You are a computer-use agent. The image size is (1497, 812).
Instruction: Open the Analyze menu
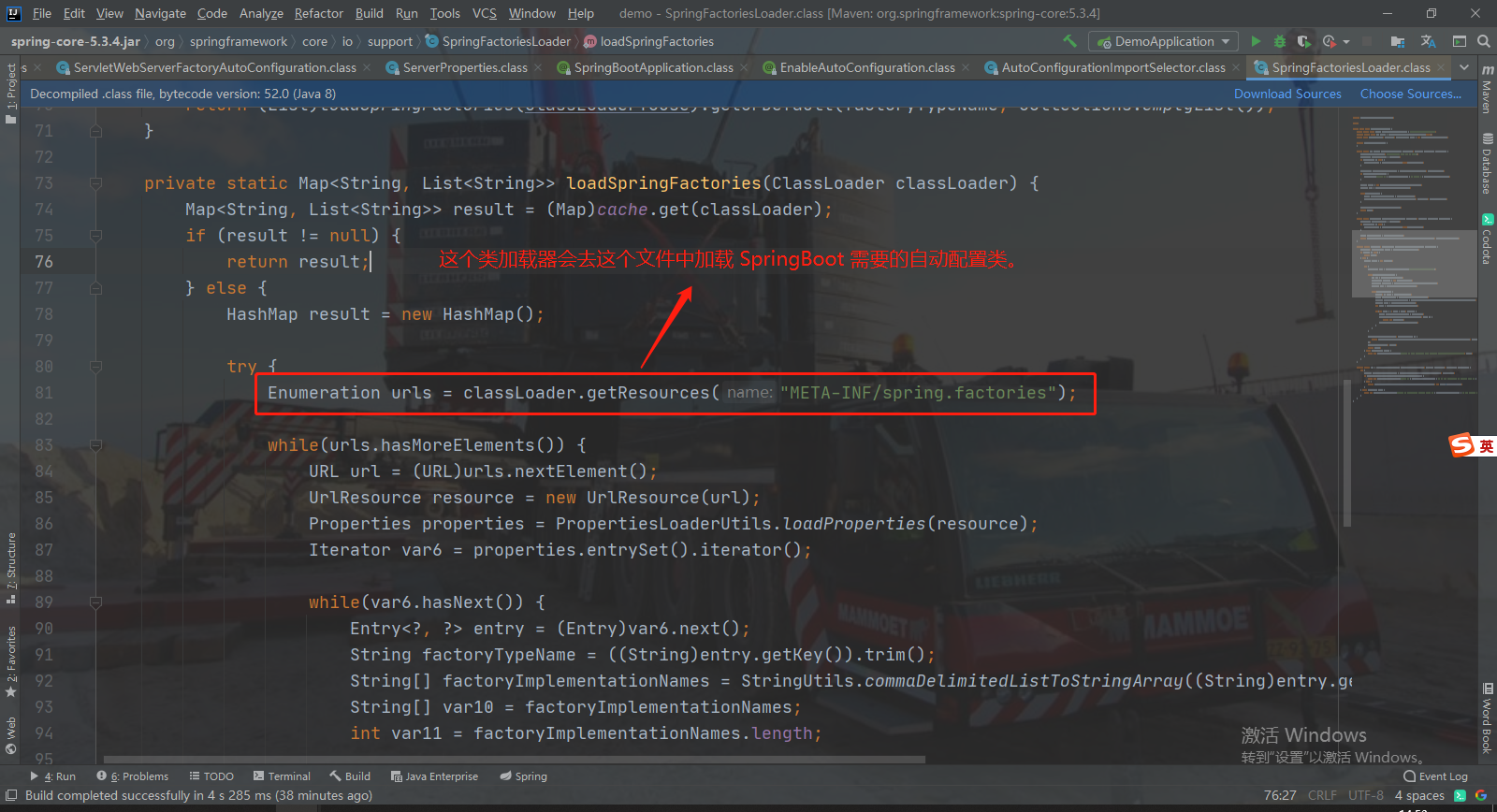point(261,13)
